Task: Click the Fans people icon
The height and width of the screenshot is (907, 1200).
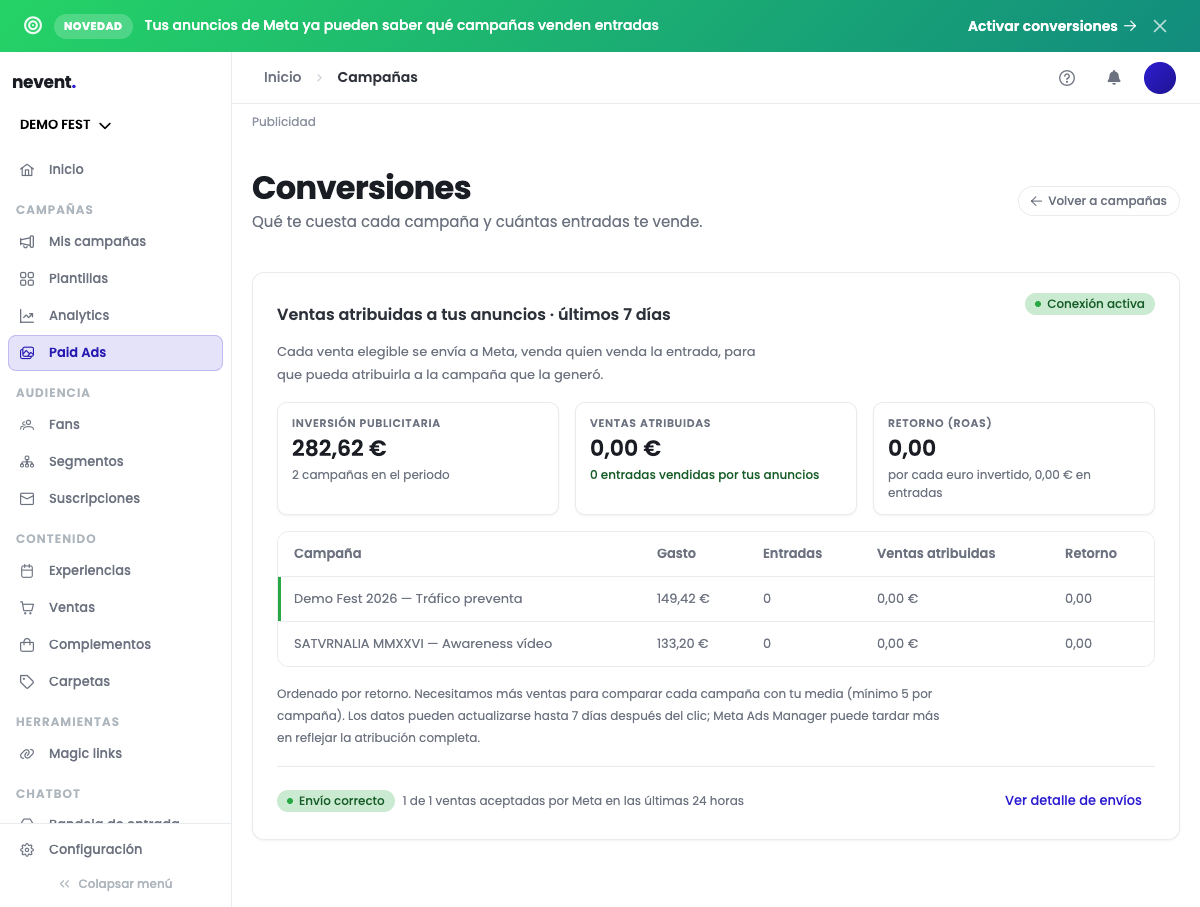Action: click(27, 425)
